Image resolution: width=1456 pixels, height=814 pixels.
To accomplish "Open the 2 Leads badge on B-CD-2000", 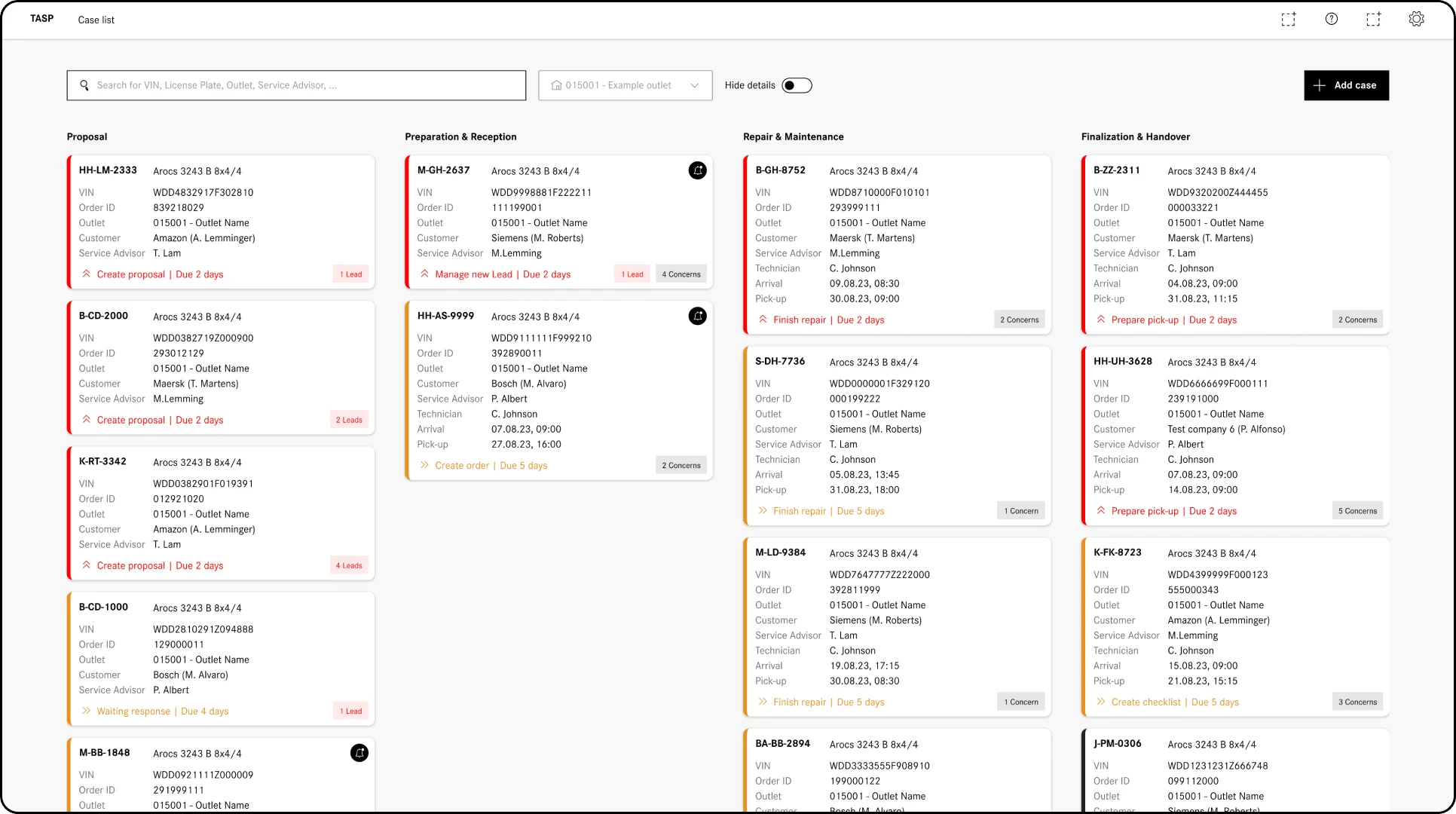I will [x=349, y=420].
